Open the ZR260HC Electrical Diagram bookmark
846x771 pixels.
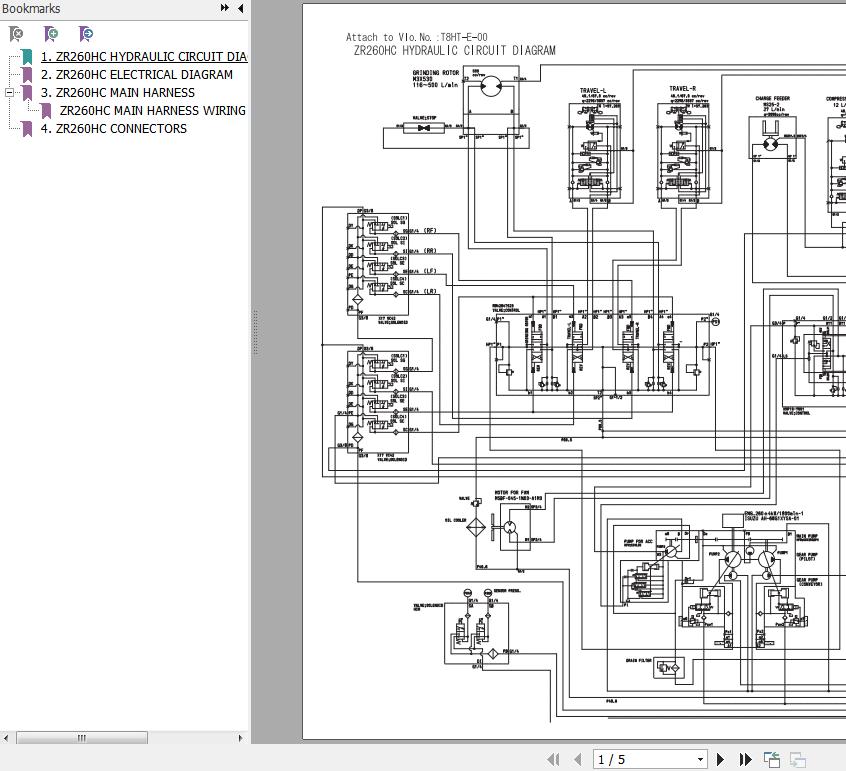coord(137,74)
